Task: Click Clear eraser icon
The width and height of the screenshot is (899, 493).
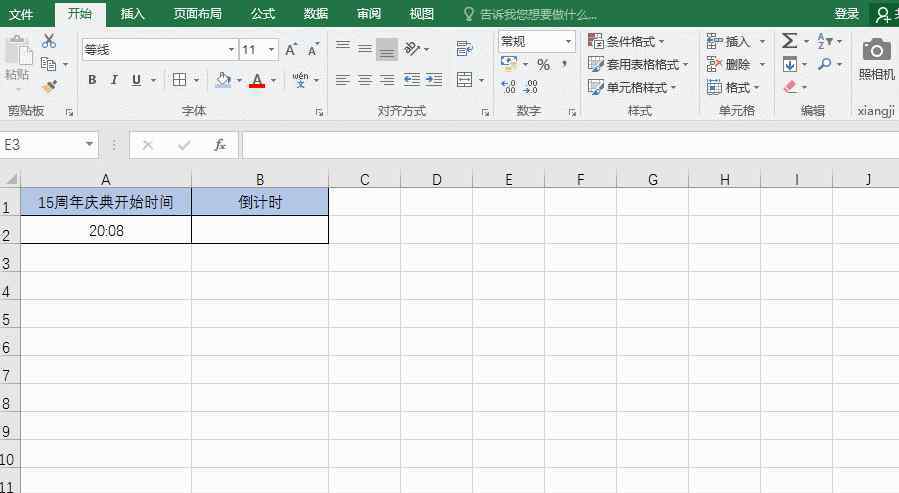Action: click(x=790, y=87)
